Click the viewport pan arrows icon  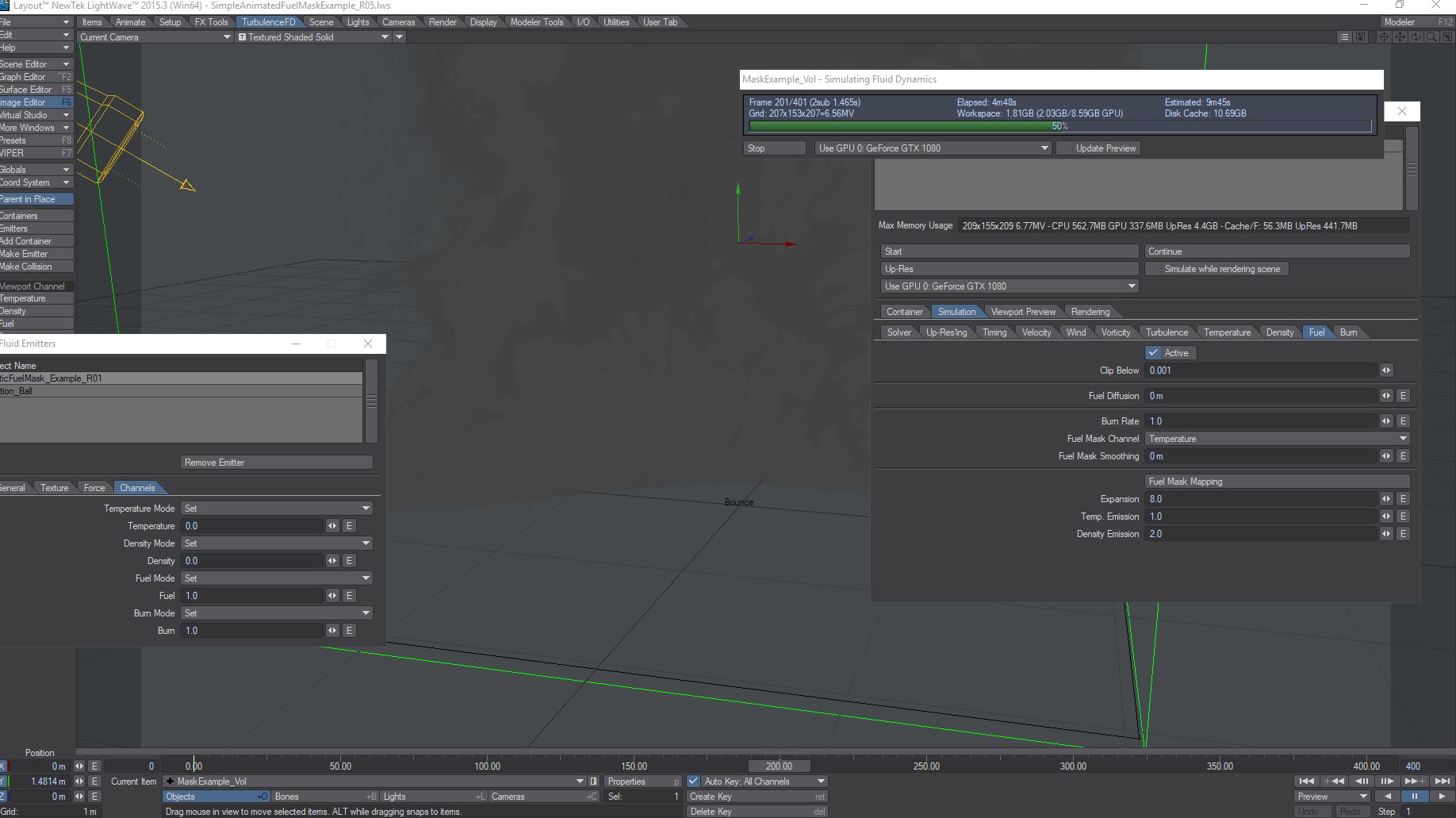pos(1400,37)
